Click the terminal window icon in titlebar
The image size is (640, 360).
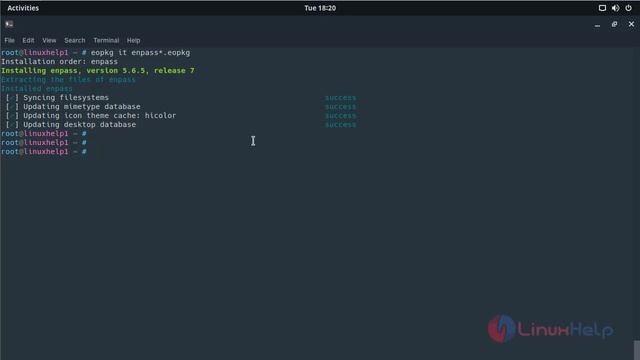tap(9, 24)
